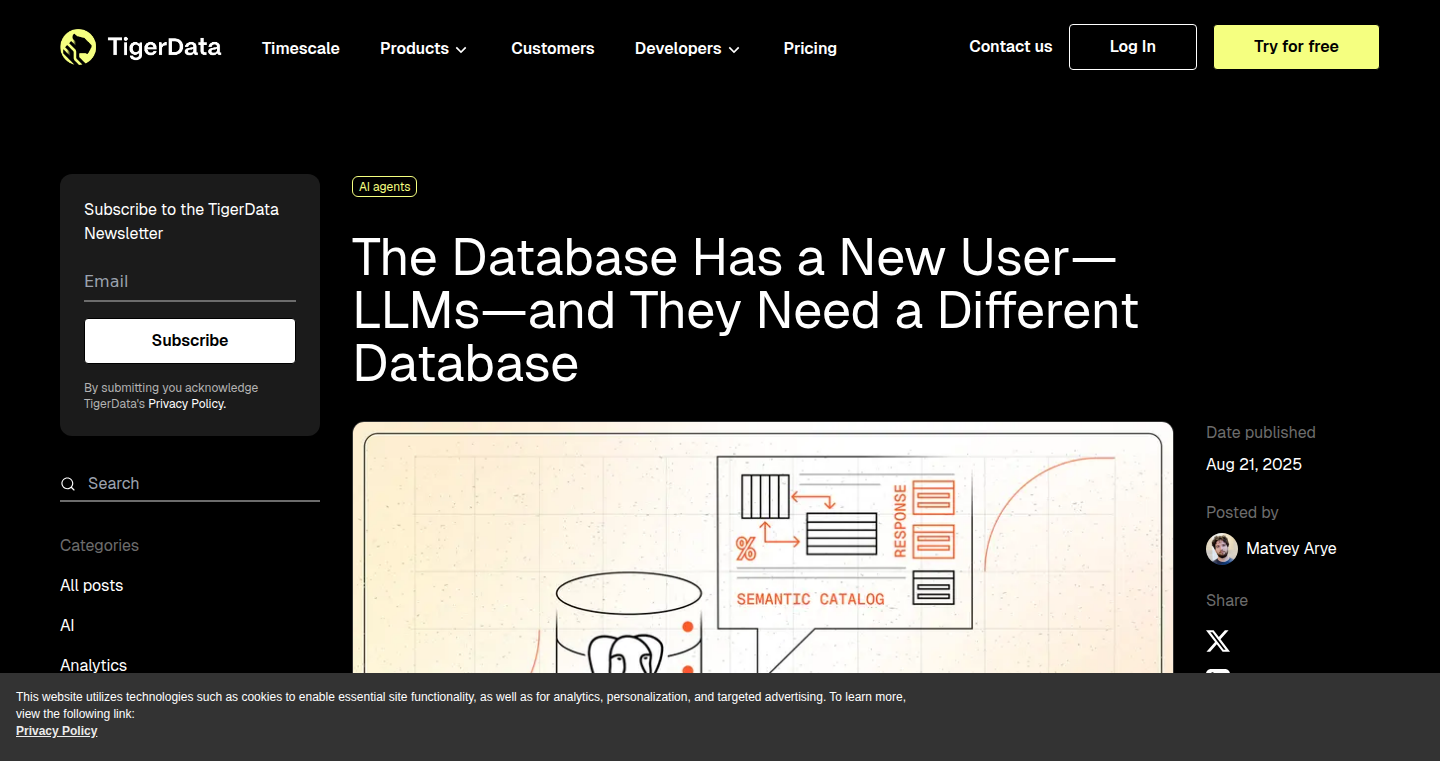Image resolution: width=1440 pixels, height=761 pixels.
Task: Share the article on X
Action: click(x=1218, y=641)
